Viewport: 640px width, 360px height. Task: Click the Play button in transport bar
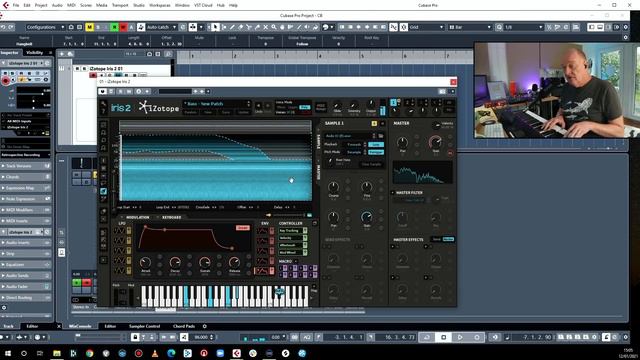point(460,337)
